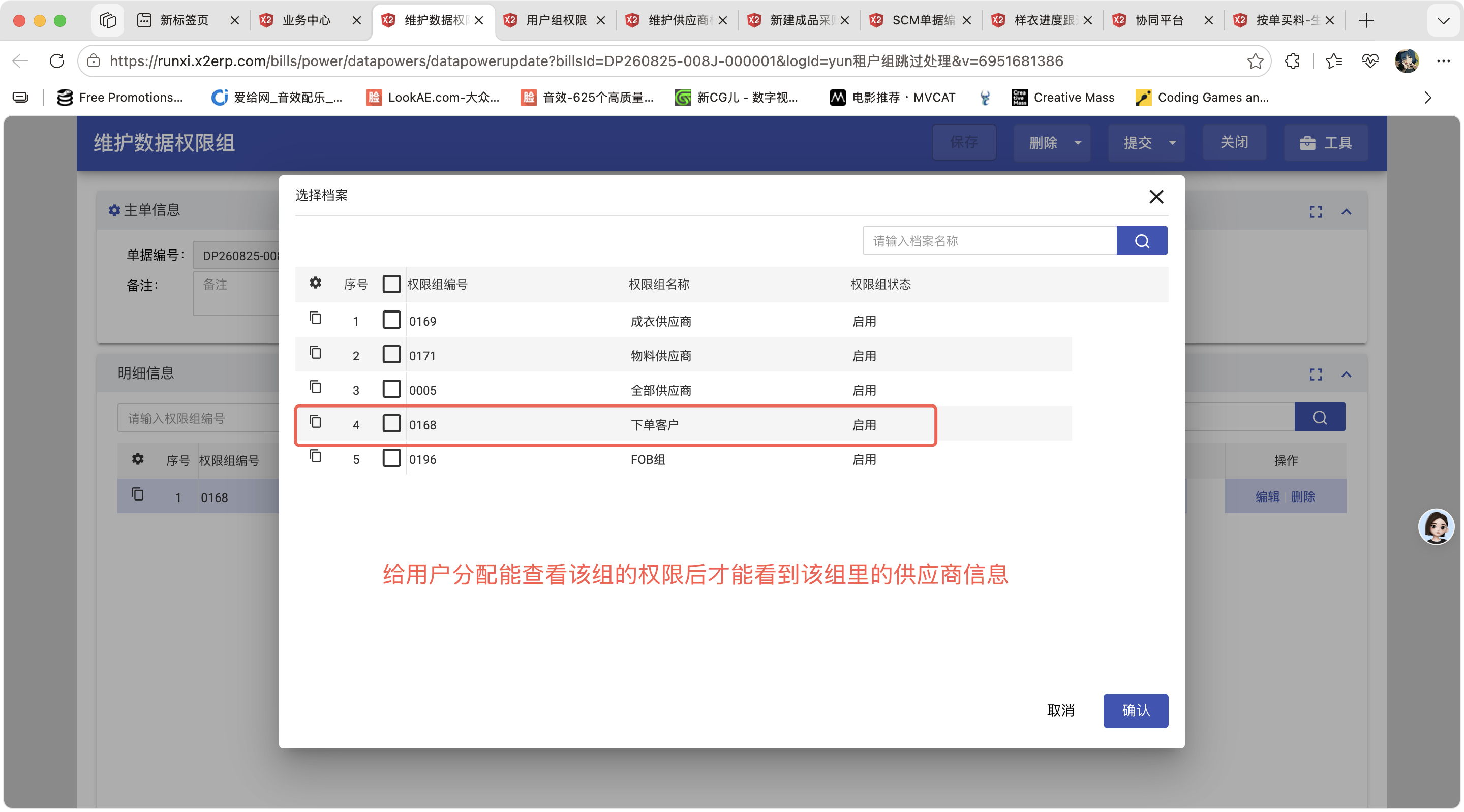Toggle the select-all checkbox in header
The image size is (1464, 812).
pos(391,284)
